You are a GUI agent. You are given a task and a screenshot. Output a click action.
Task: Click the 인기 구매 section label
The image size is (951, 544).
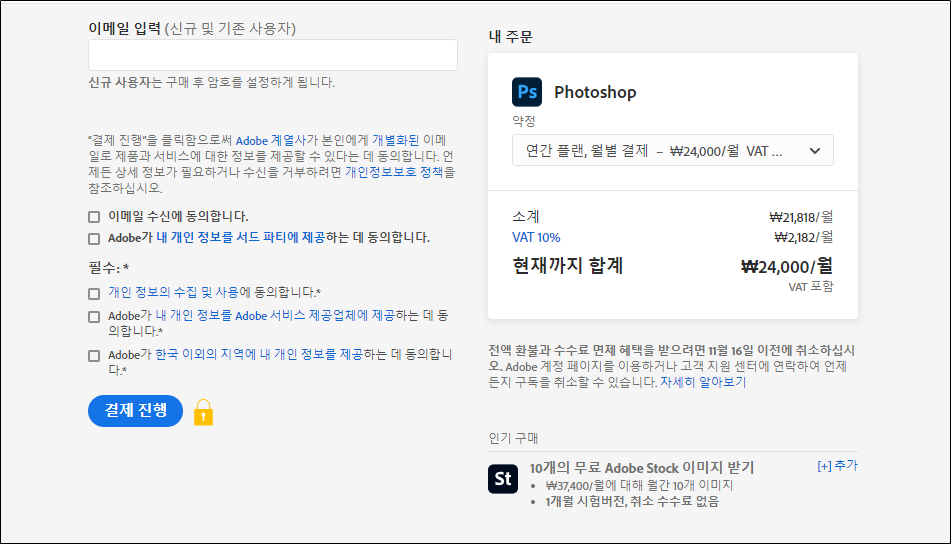click(x=514, y=438)
